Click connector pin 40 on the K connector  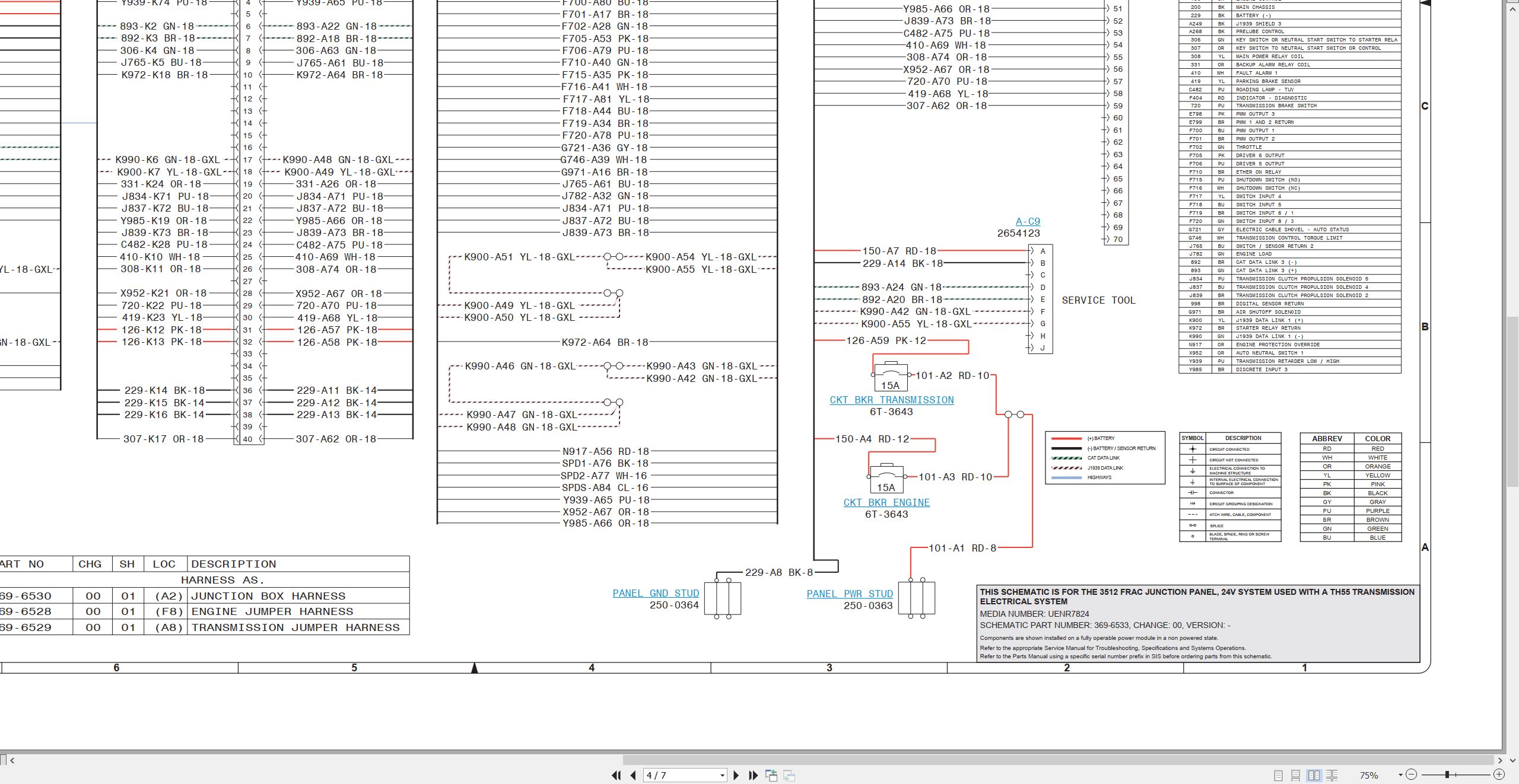pyautogui.click(x=247, y=439)
